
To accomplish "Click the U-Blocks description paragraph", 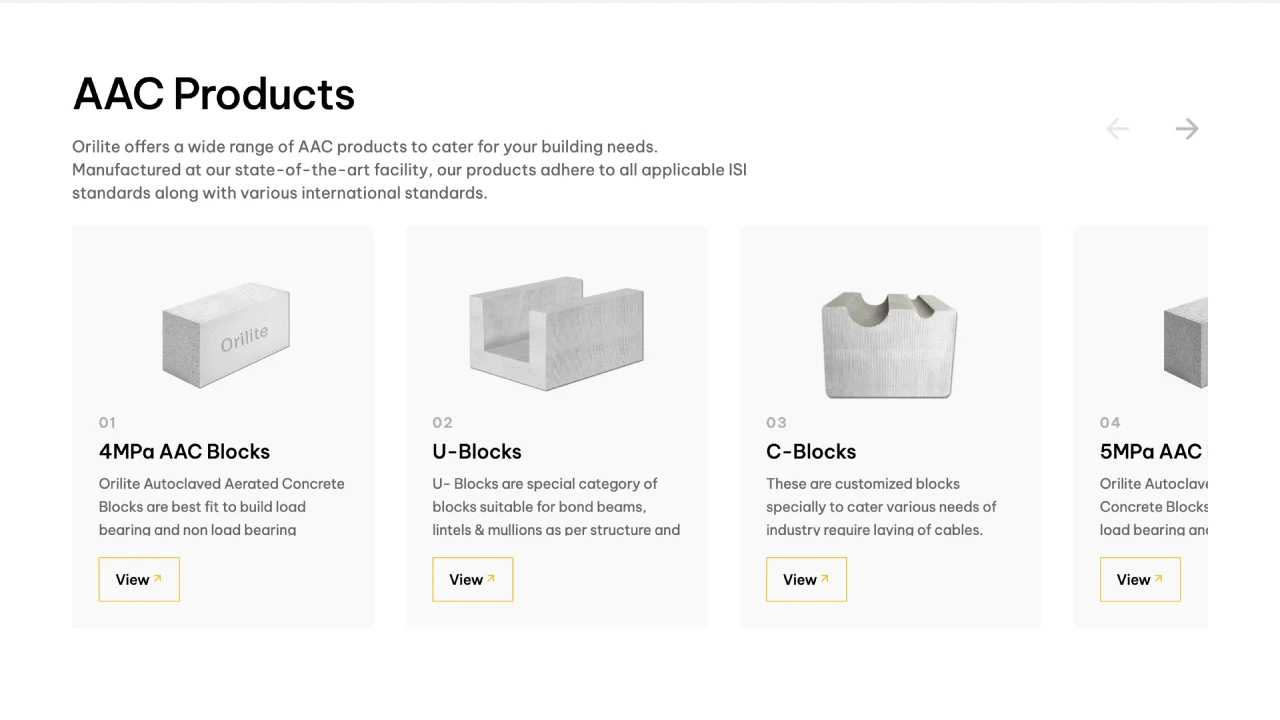I will pos(556,507).
